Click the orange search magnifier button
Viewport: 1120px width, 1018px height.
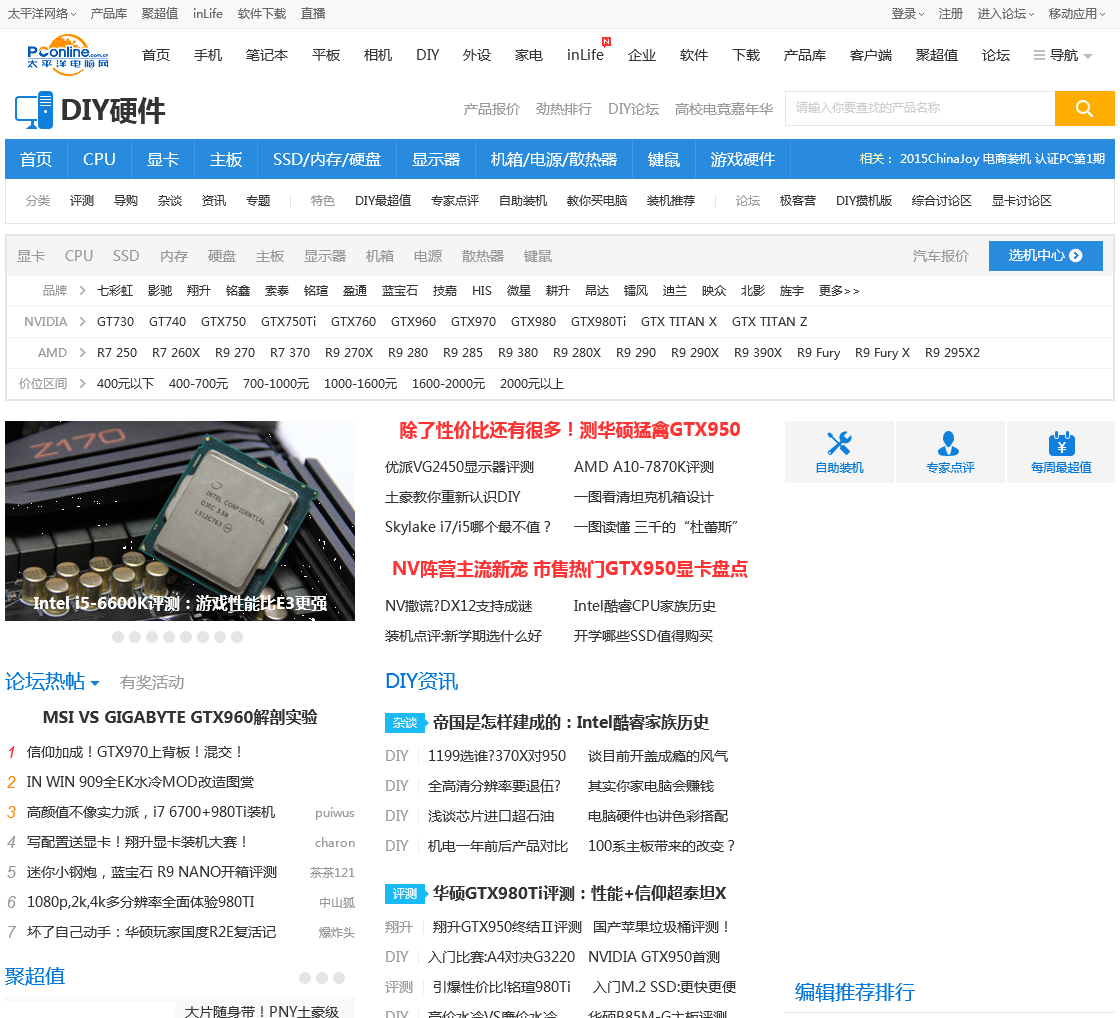point(1084,109)
